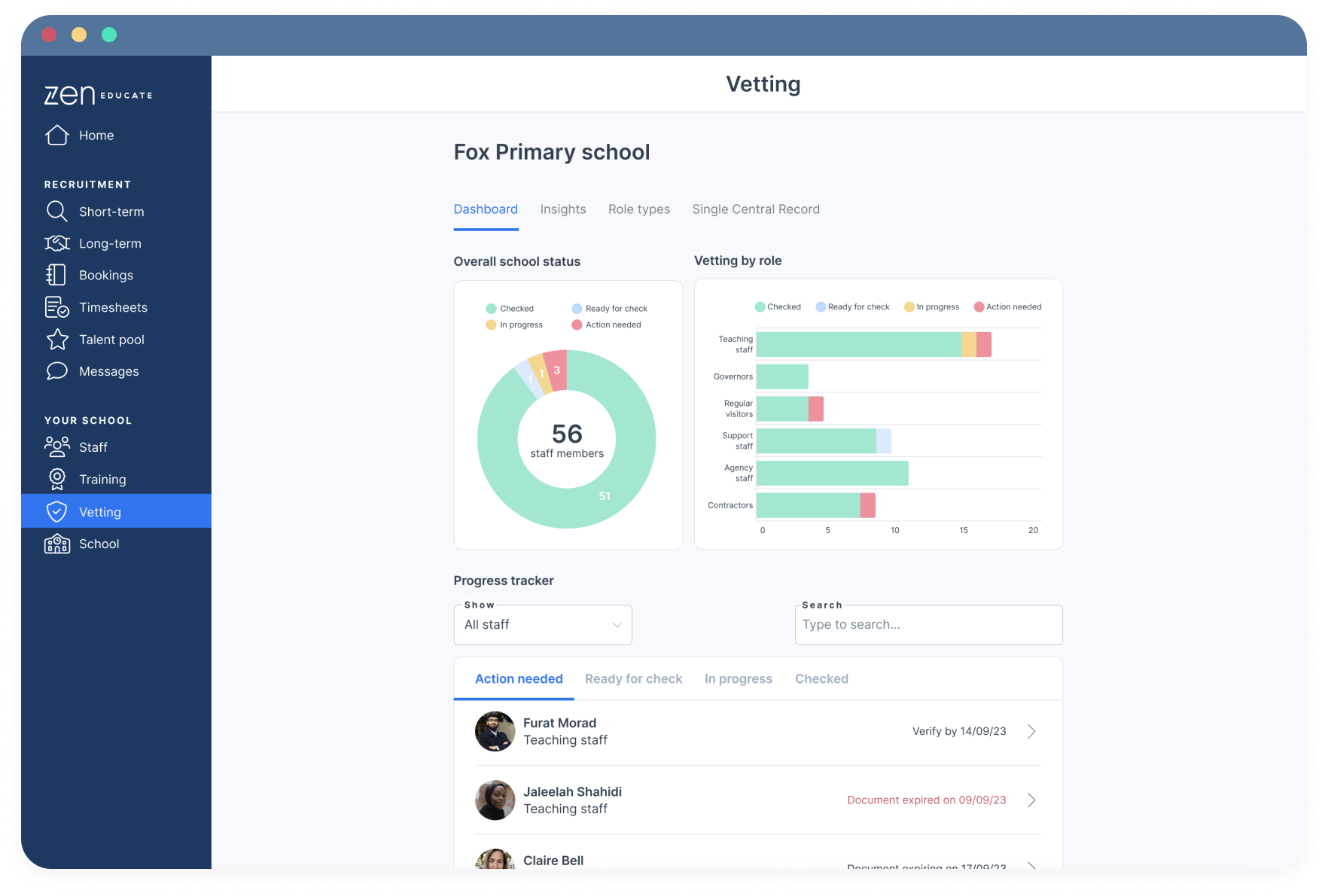
Task: Open Short-term recruitment magnifier icon
Action: [57, 212]
